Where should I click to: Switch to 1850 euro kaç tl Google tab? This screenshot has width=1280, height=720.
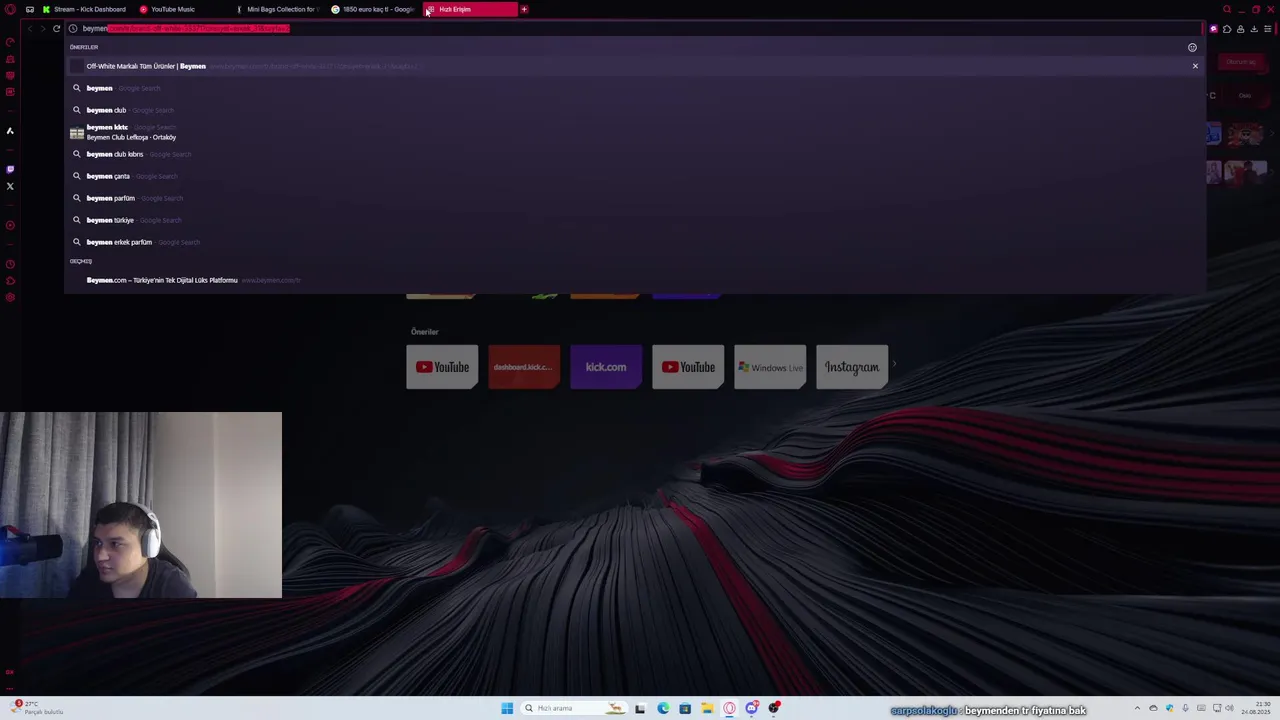(x=372, y=9)
